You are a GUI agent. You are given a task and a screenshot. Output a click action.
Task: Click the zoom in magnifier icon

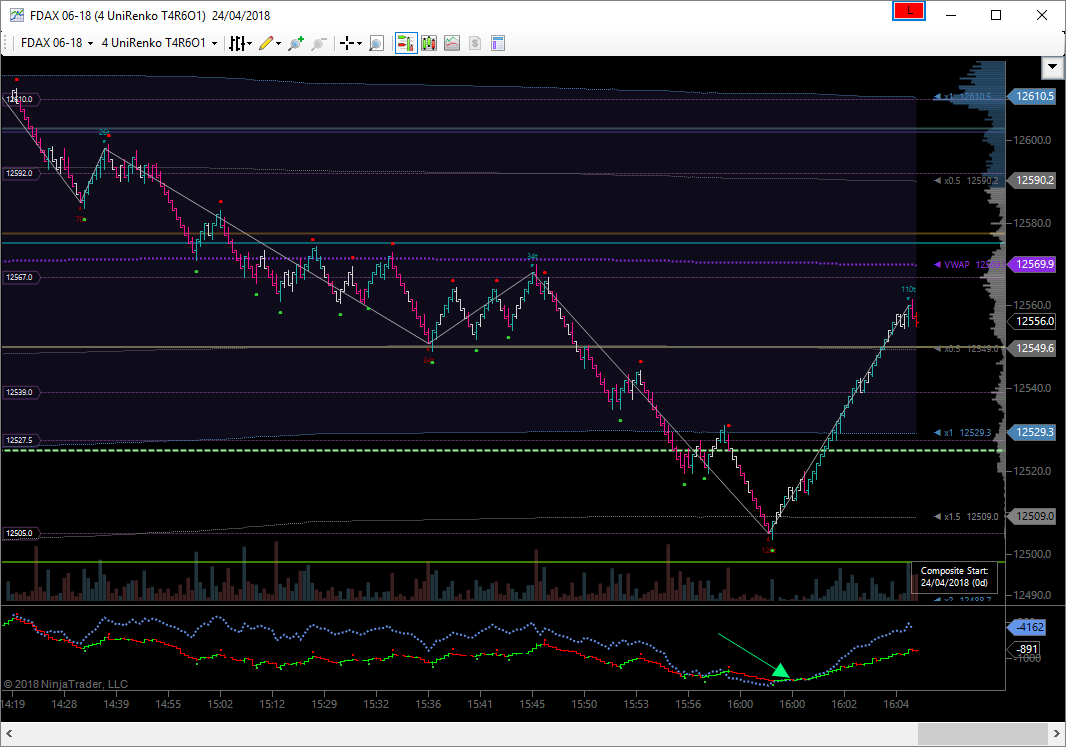point(296,44)
